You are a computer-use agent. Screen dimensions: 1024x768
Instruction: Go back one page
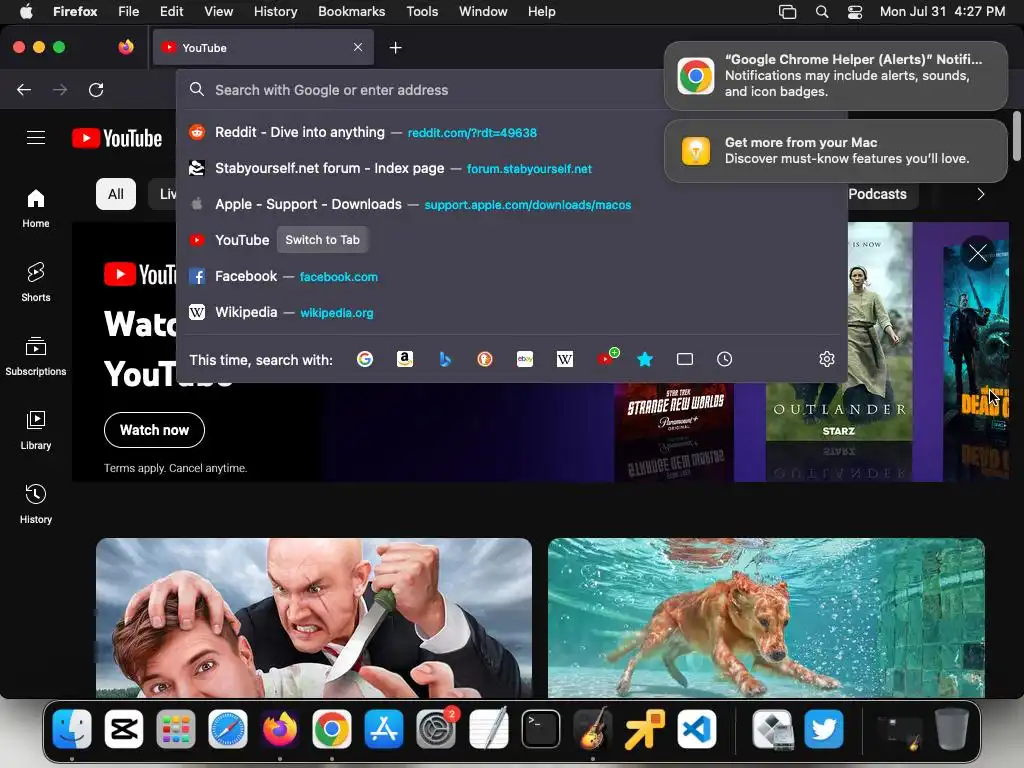[24, 89]
